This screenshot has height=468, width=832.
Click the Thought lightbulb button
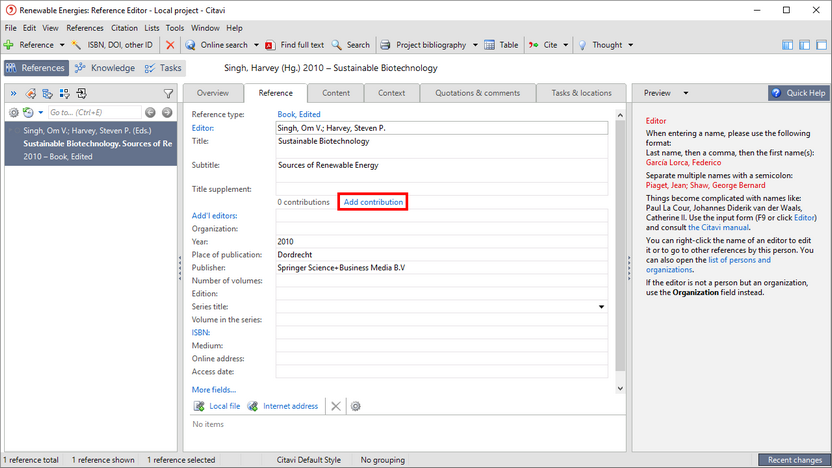[x=600, y=45]
